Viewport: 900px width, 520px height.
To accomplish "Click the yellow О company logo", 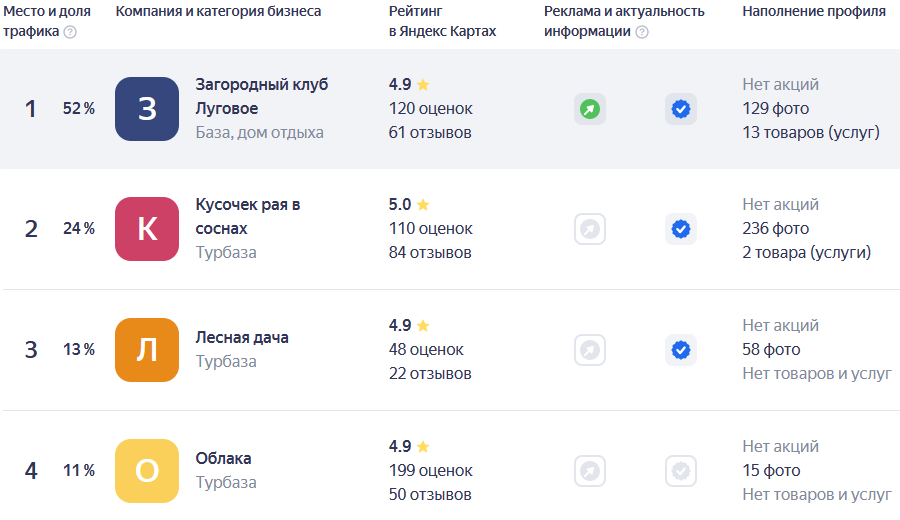I will point(147,471).
